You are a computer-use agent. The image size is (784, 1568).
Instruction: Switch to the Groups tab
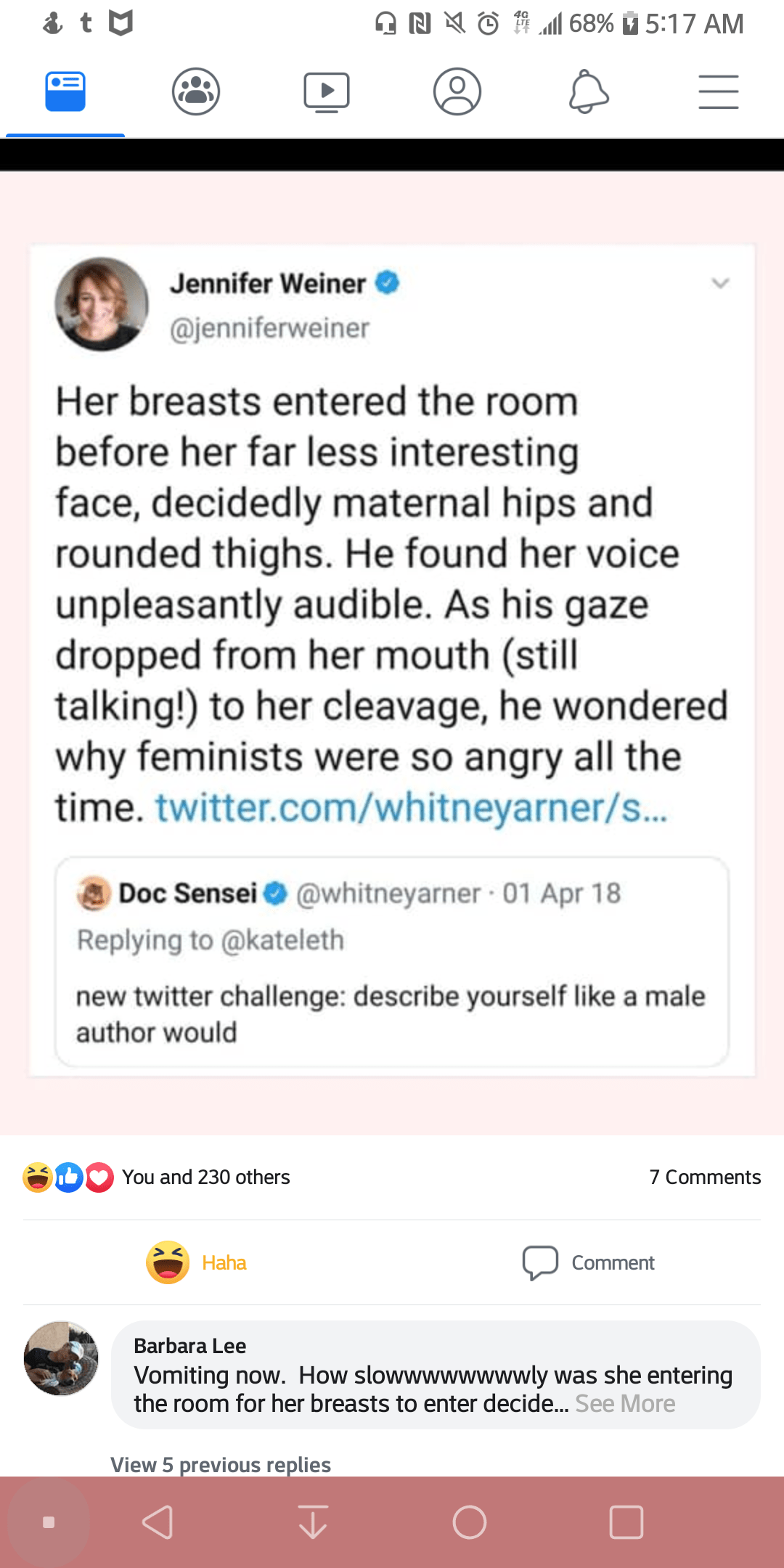click(196, 92)
